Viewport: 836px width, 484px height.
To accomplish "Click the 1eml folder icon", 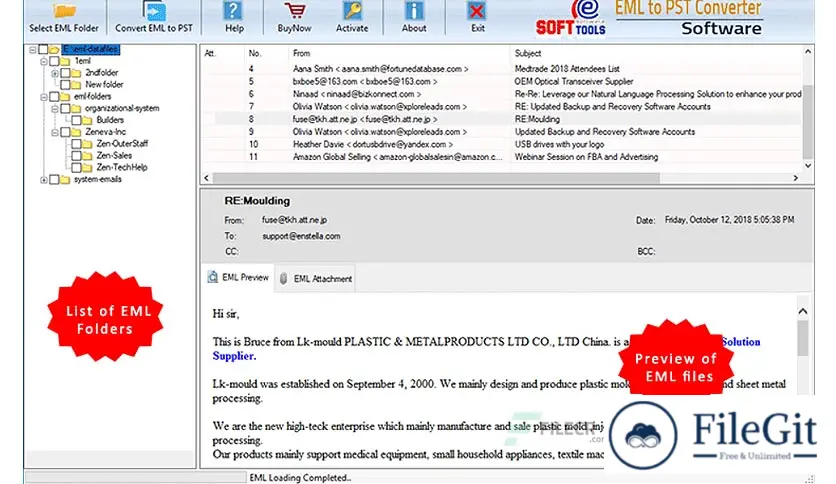I will pos(66,61).
